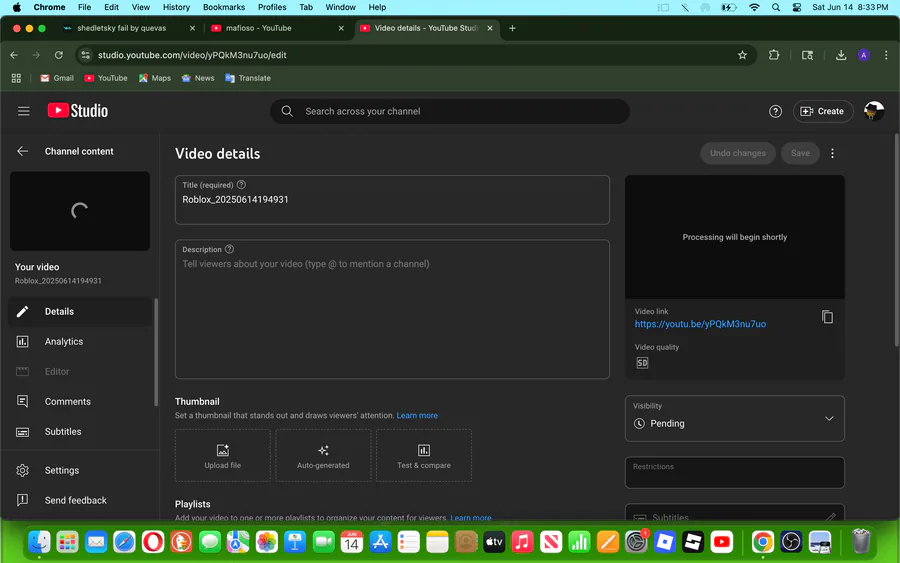900x563 pixels.
Task: Click into the Description field
Action: click(392, 309)
